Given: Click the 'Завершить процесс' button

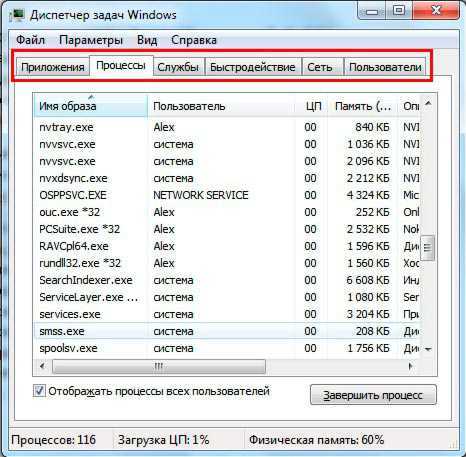Looking at the screenshot, I should (373, 395).
